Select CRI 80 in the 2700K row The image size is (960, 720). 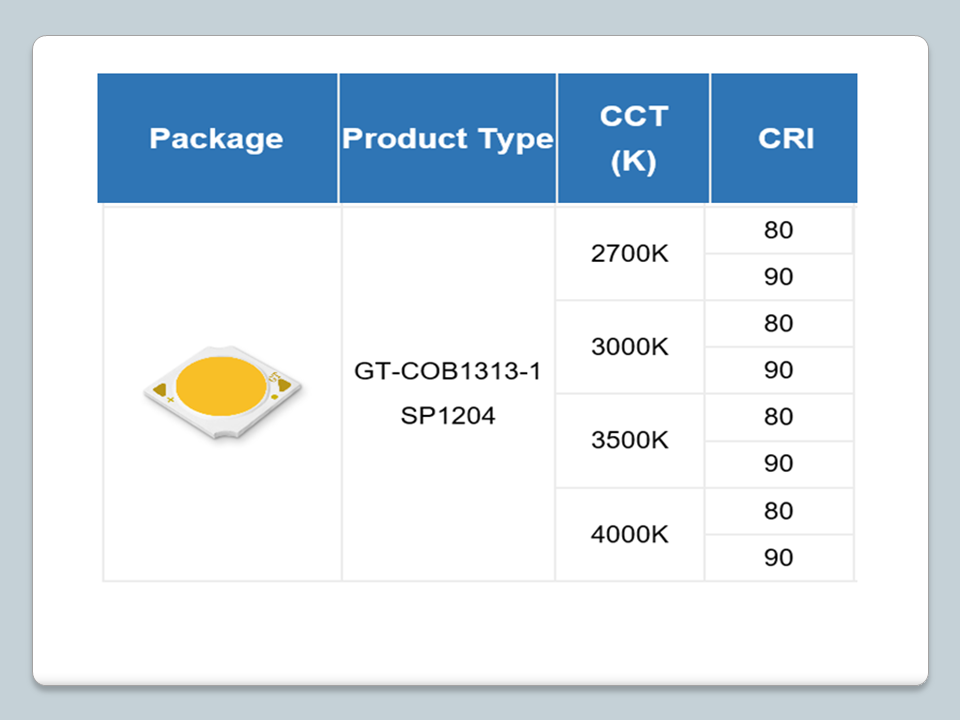[778, 231]
